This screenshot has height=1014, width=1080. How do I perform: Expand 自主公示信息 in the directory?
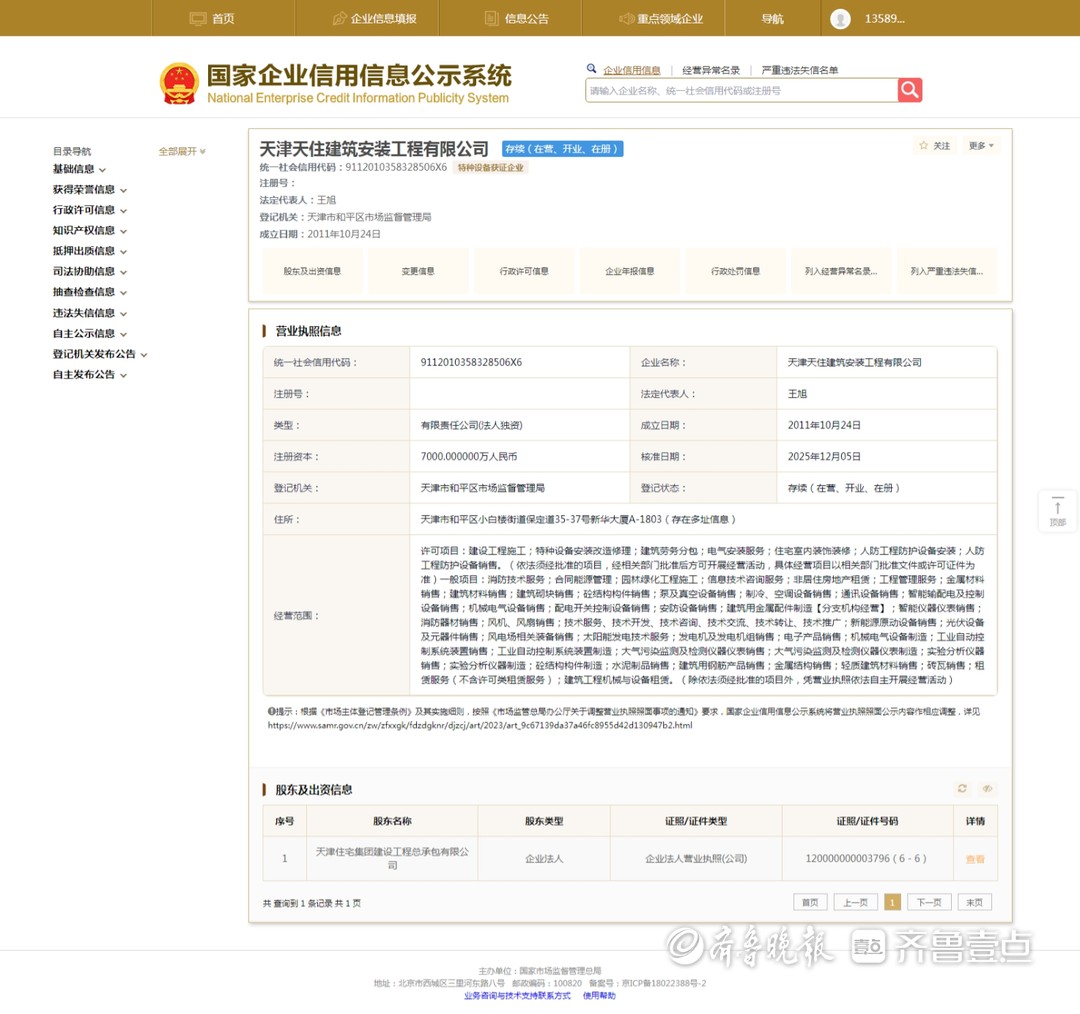point(90,333)
